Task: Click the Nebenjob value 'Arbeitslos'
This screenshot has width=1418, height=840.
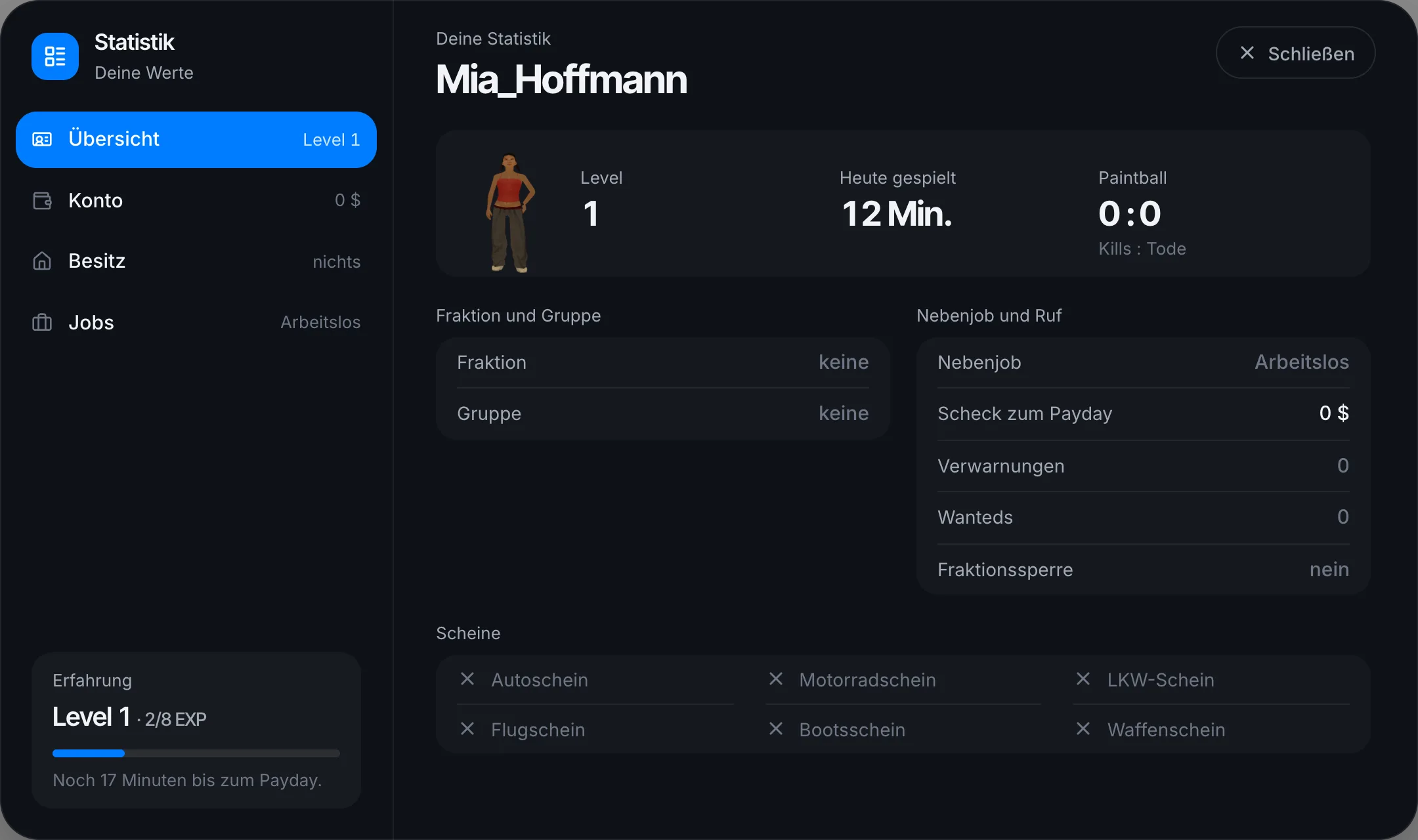Action: tap(1302, 362)
